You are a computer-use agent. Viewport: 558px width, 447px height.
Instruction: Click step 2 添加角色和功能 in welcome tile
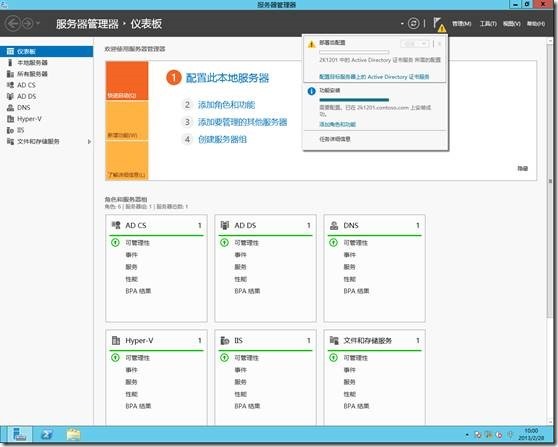pos(226,105)
